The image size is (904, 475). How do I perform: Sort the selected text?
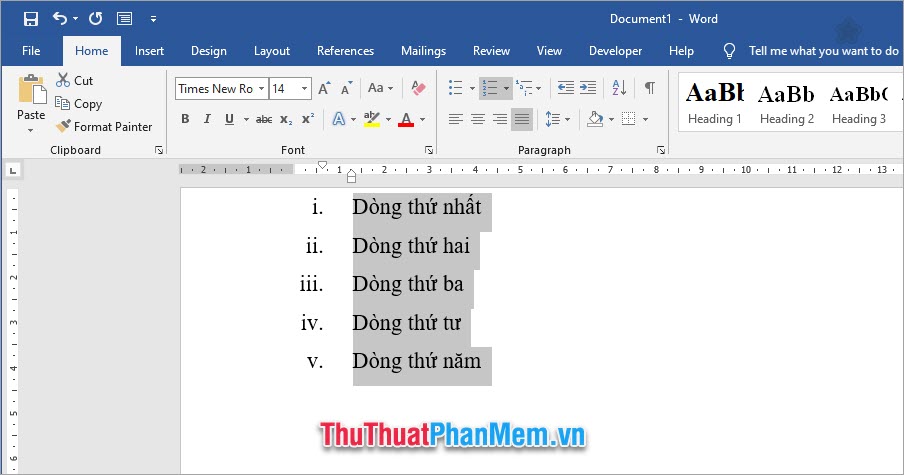tap(619, 88)
